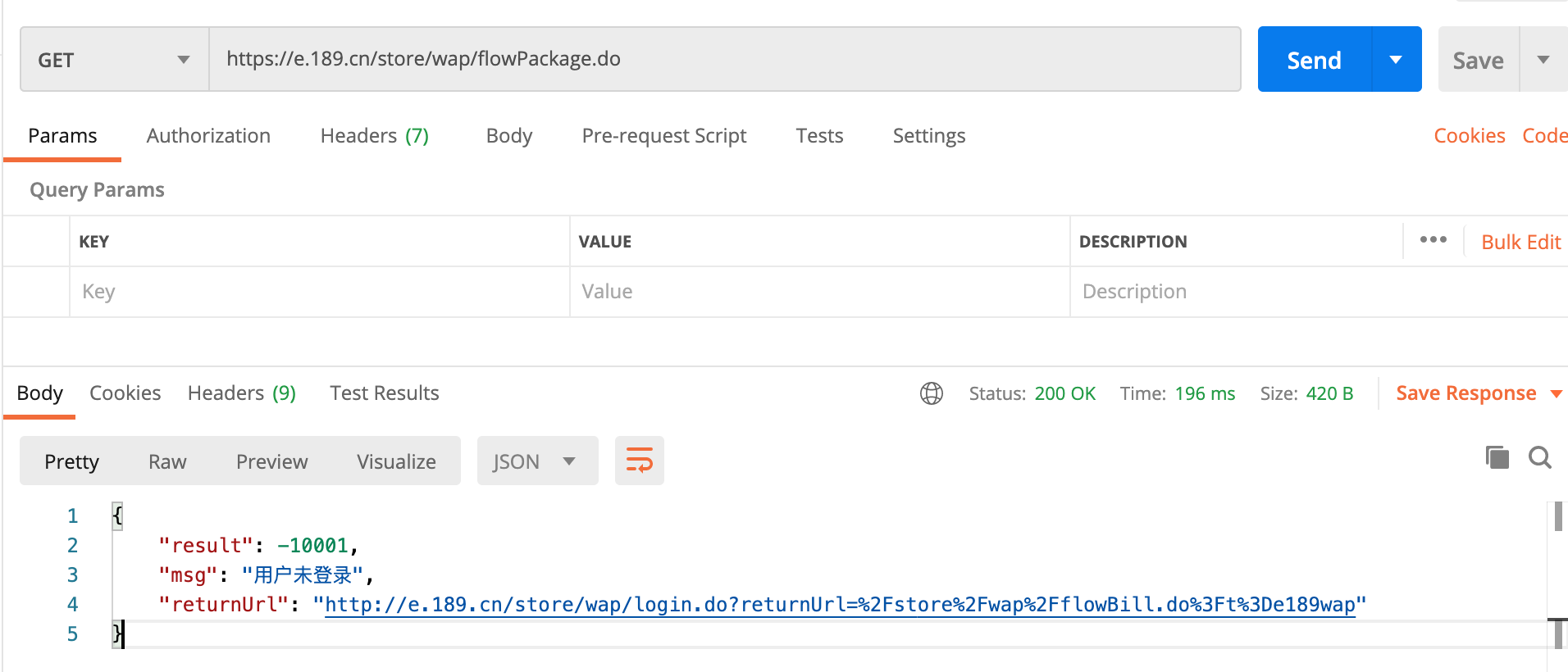Screen dimensions: 1568x672
Task: Open the Send button dropdown arrow
Action: click(x=1397, y=59)
